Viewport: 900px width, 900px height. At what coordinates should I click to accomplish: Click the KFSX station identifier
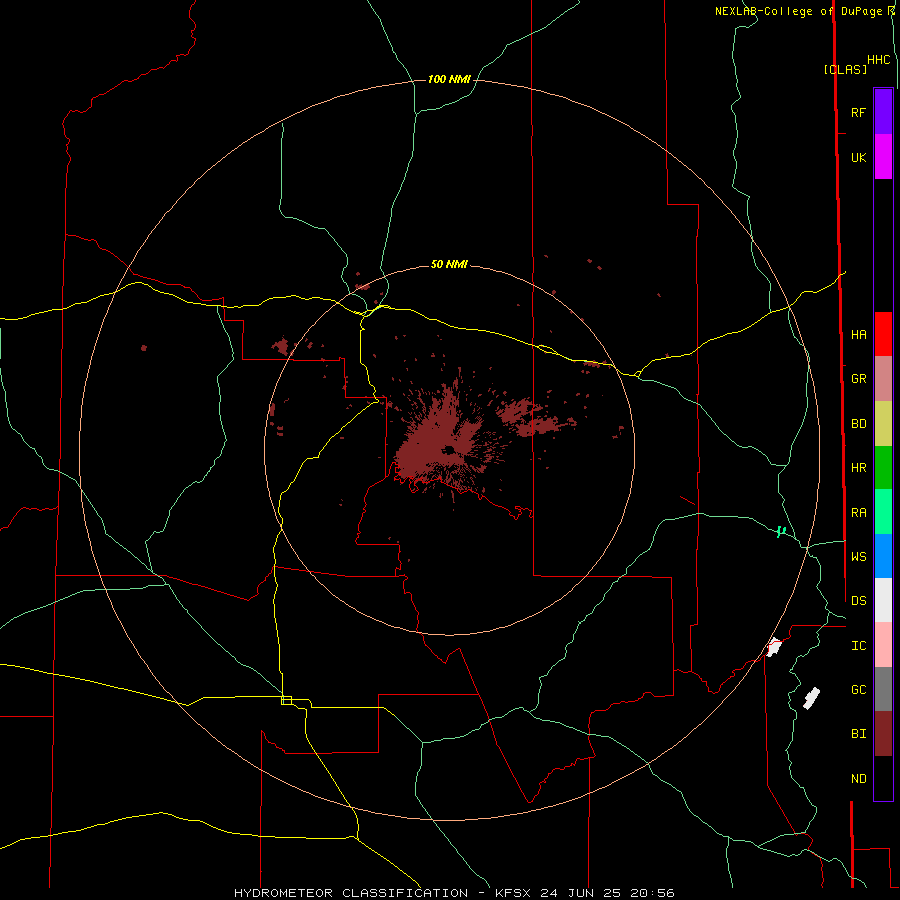(514, 893)
